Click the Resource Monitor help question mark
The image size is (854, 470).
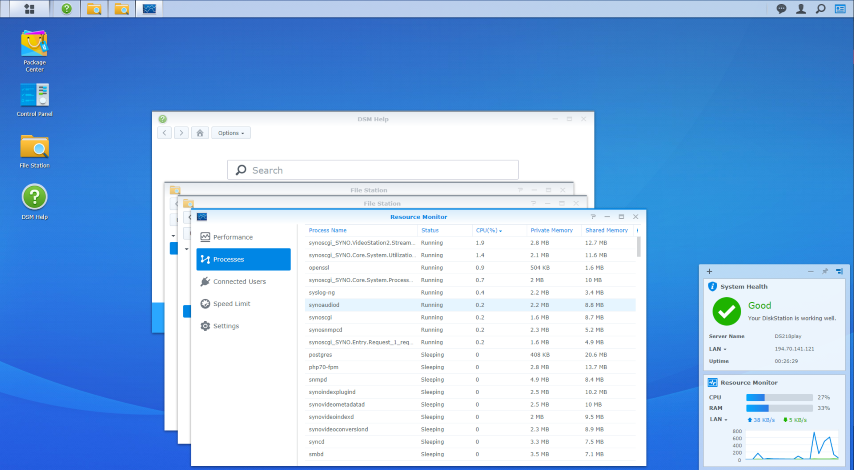[x=593, y=217]
